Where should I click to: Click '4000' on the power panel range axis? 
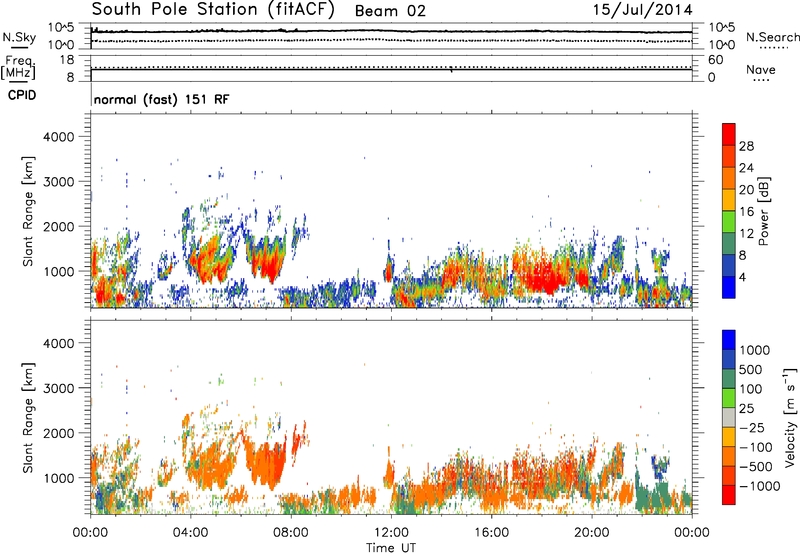click(58, 137)
